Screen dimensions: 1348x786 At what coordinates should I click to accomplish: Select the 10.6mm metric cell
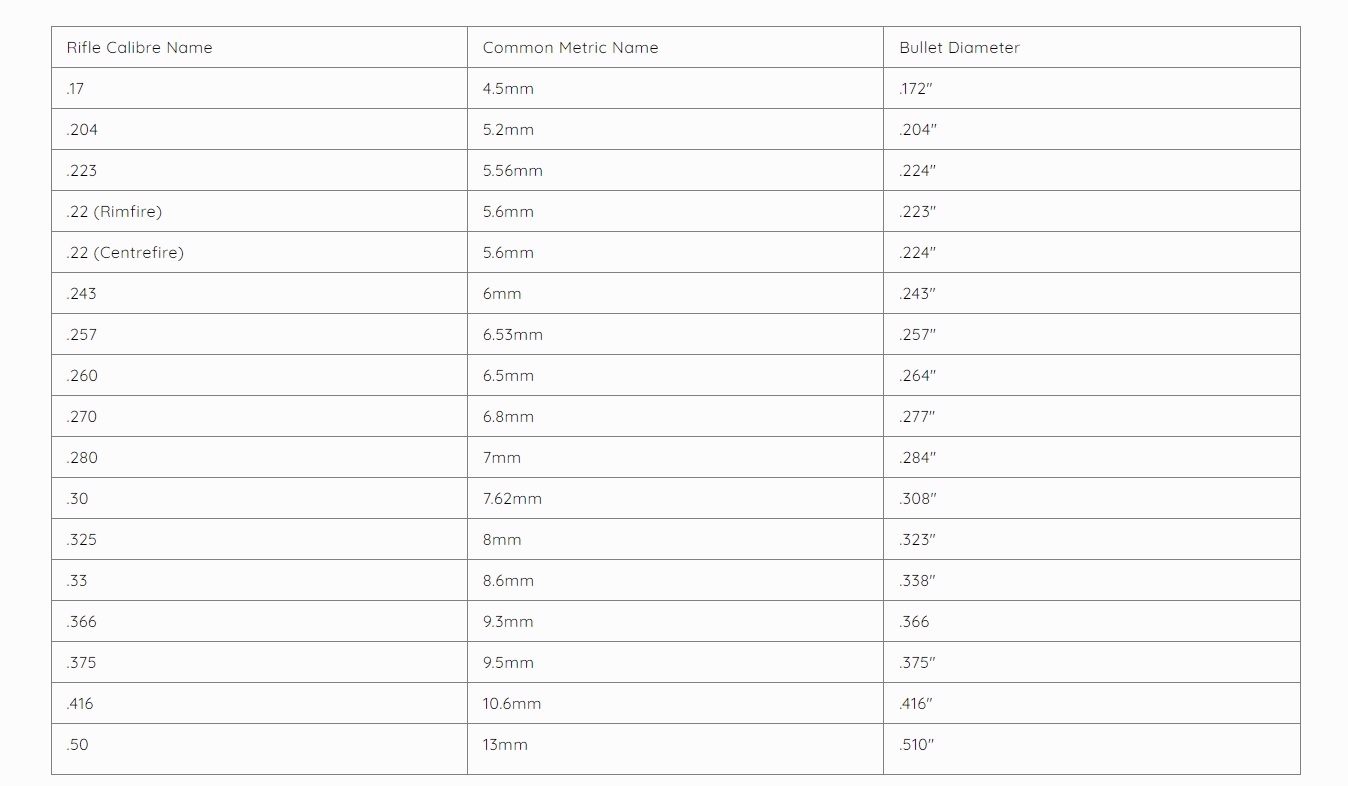tap(512, 704)
